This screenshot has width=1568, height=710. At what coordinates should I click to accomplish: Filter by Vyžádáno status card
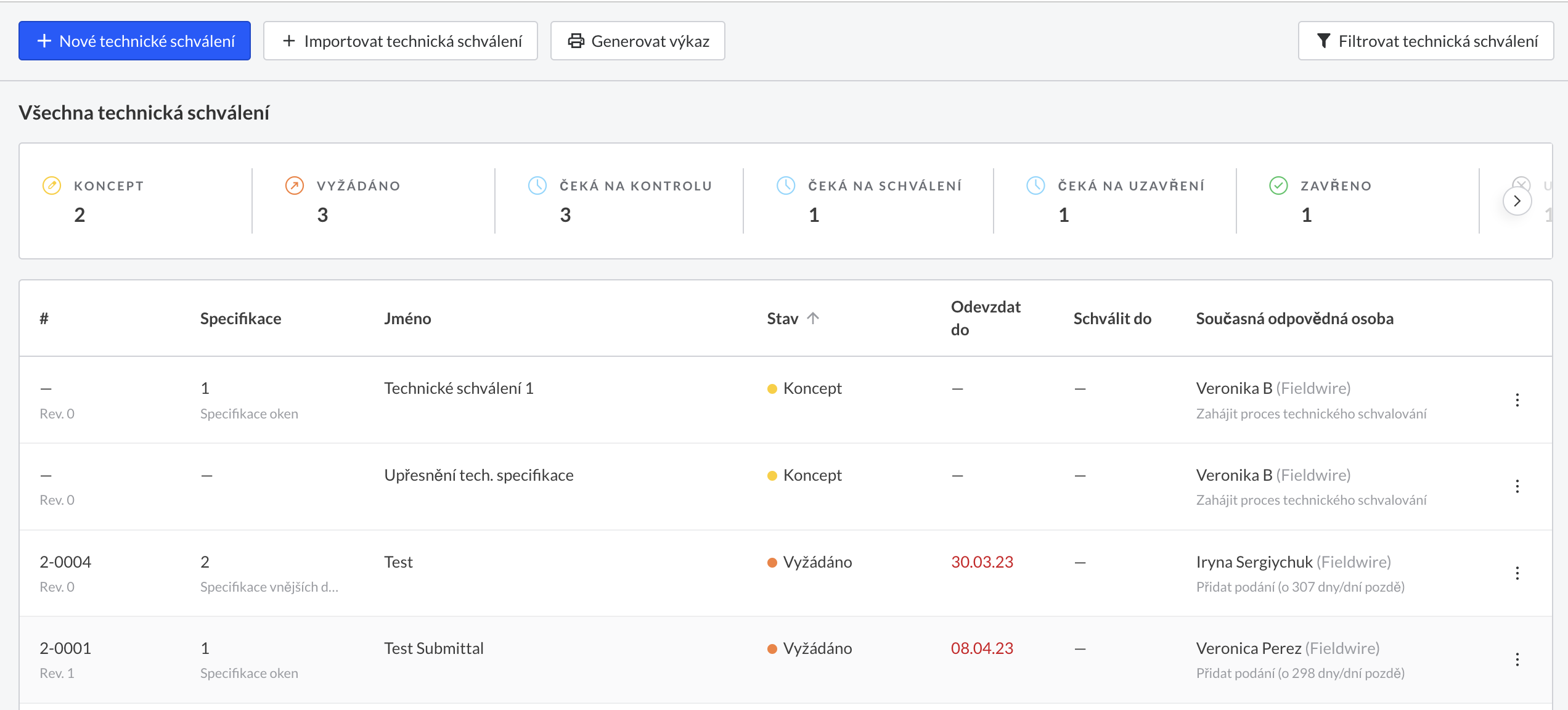374,201
